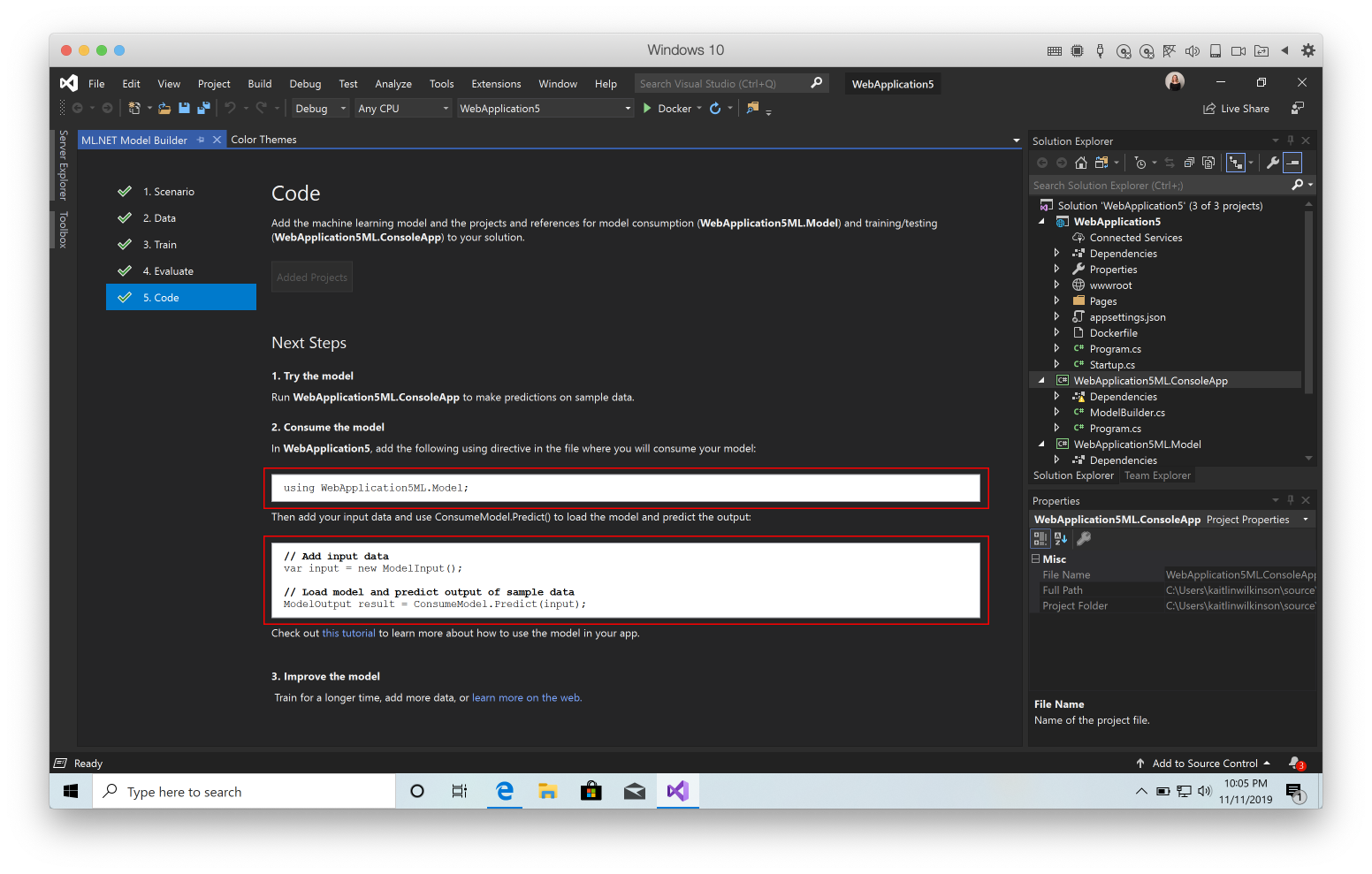The width and height of the screenshot is (1372, 874).
Task: Start debugging with the green Docker run icon
Action: [646, 108]
